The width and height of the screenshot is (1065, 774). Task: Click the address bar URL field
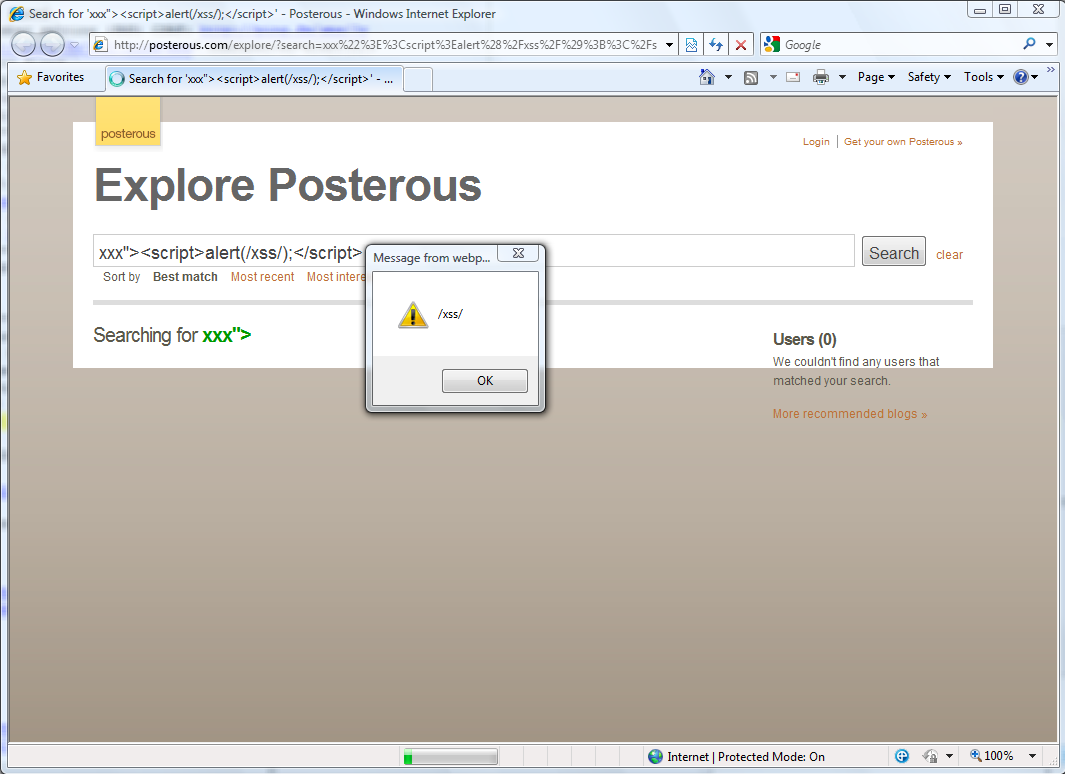(x=384, y=45)
